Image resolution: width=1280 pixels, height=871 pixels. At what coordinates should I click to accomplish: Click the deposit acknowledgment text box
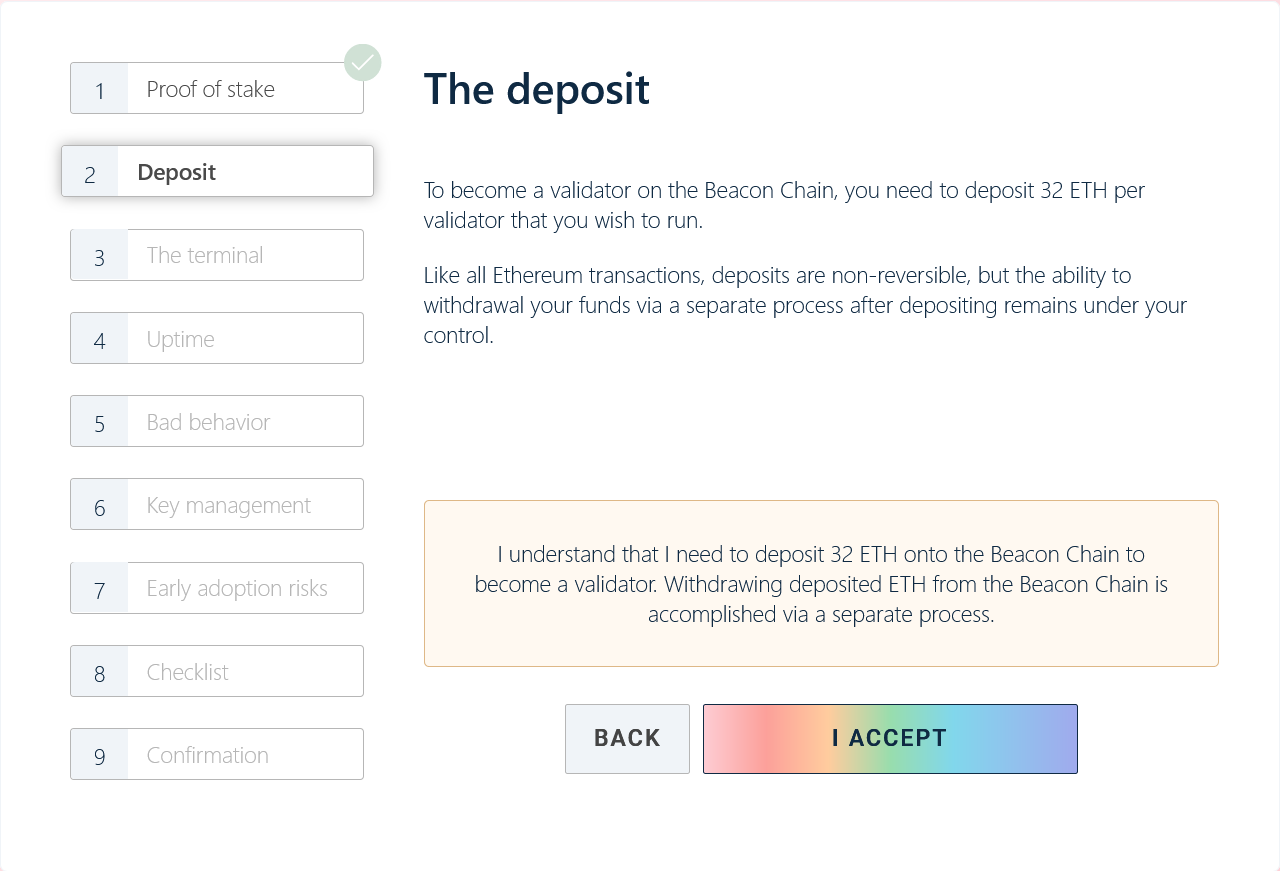821,584
